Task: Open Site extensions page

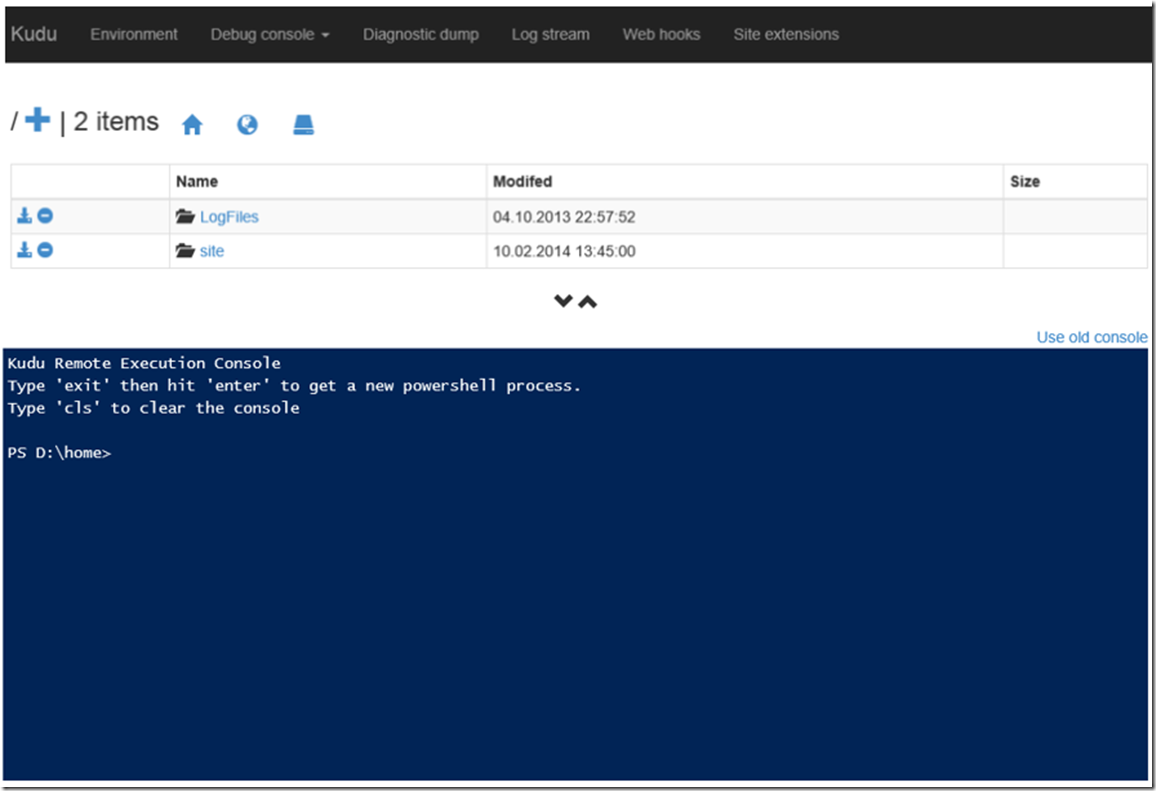Action: (786, 35)
